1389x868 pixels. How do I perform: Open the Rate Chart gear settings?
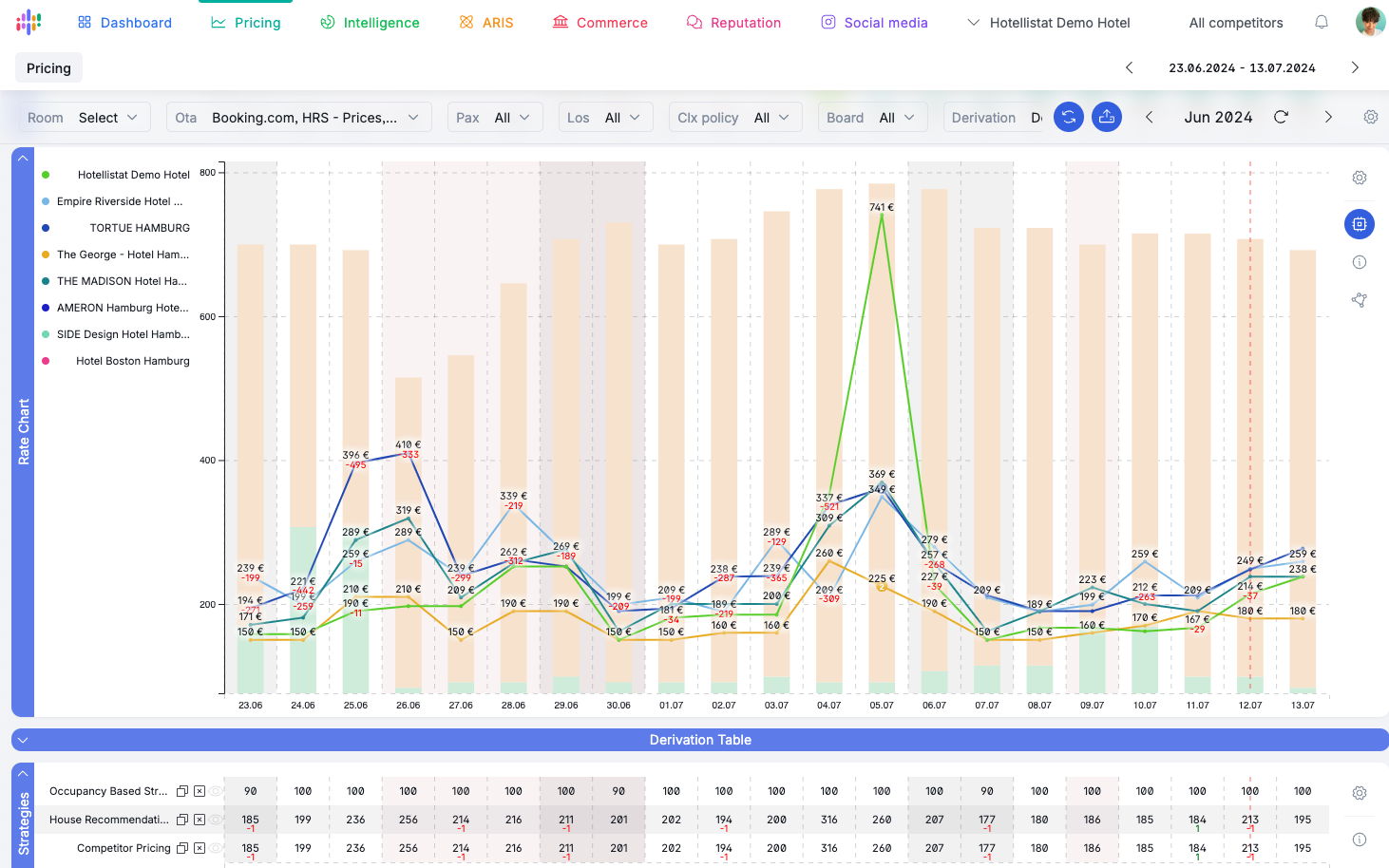pos(1360,178)
